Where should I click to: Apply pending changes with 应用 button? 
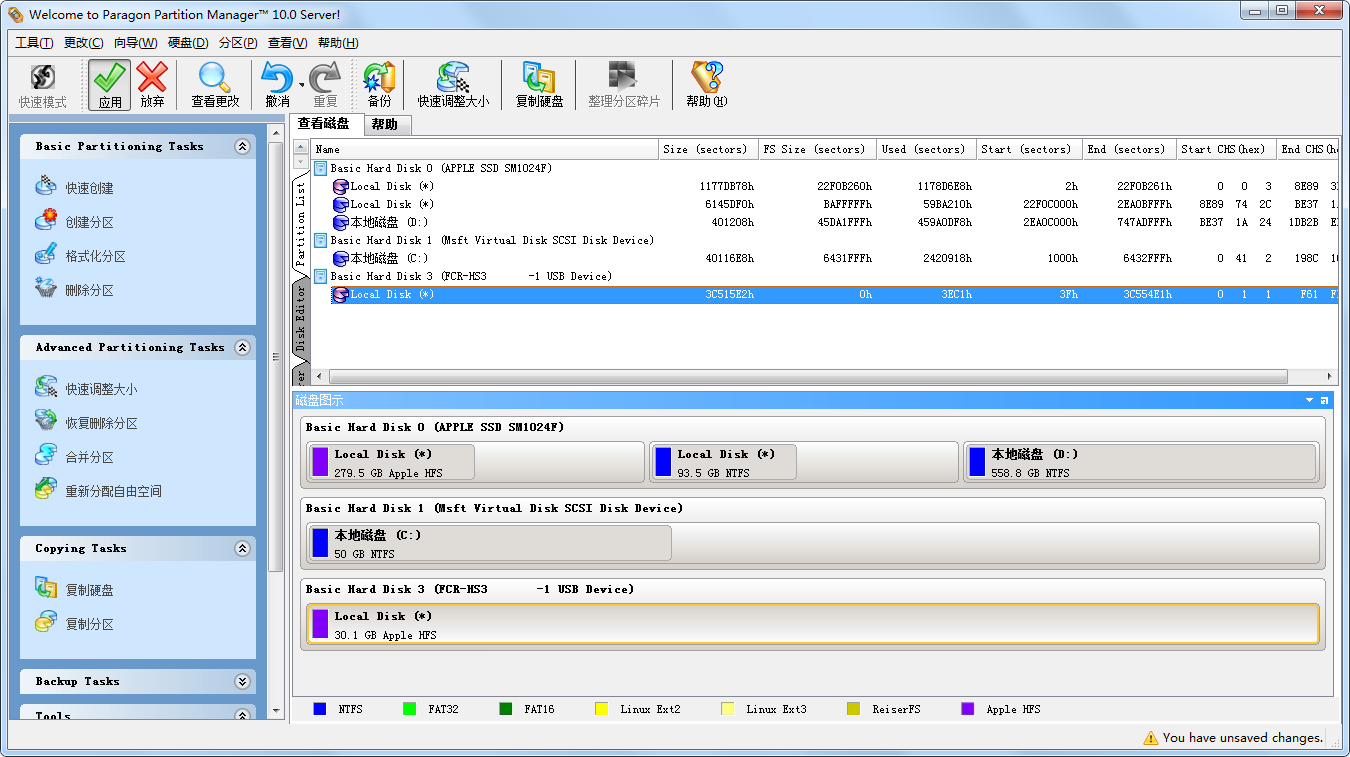[x=110, y=86]
